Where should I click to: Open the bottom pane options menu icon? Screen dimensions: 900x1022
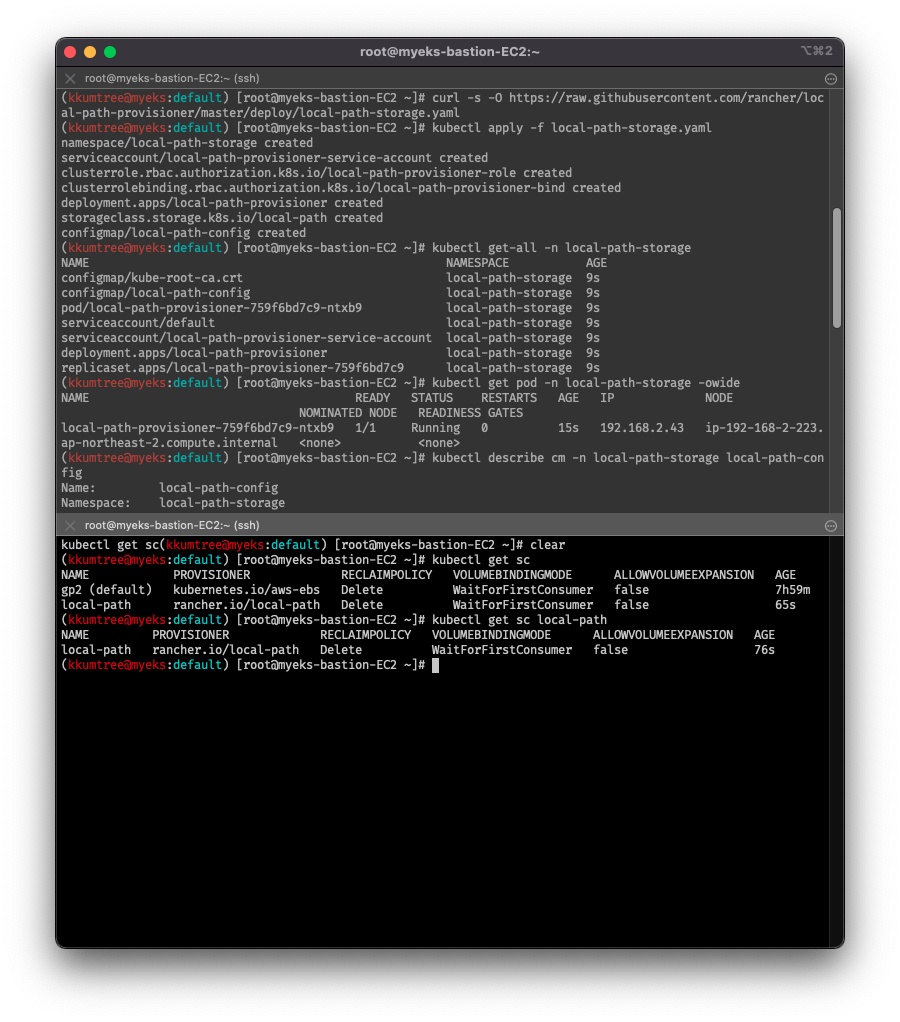point(831,526)
